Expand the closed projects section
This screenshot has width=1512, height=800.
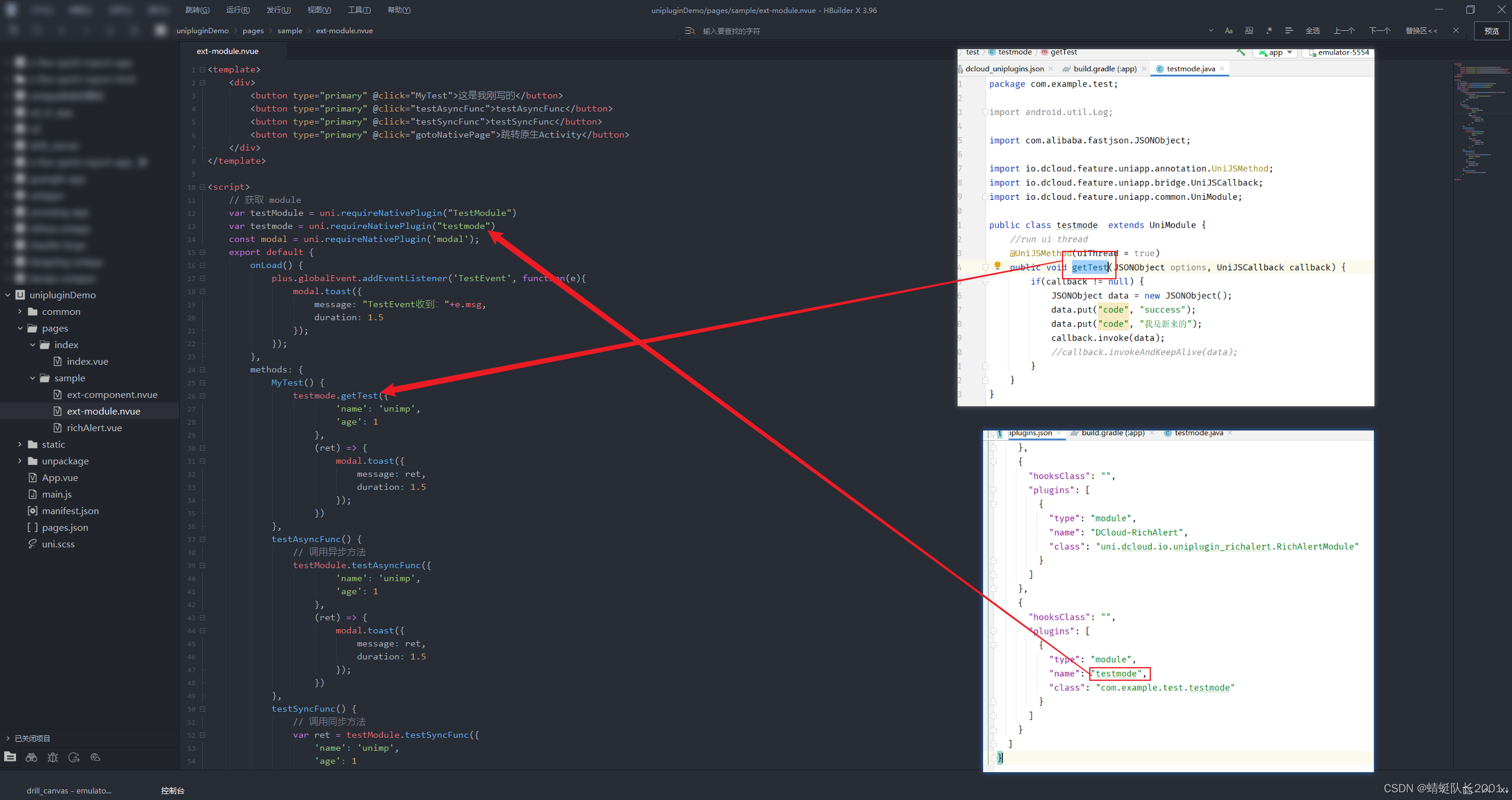[x=8, y=738]
